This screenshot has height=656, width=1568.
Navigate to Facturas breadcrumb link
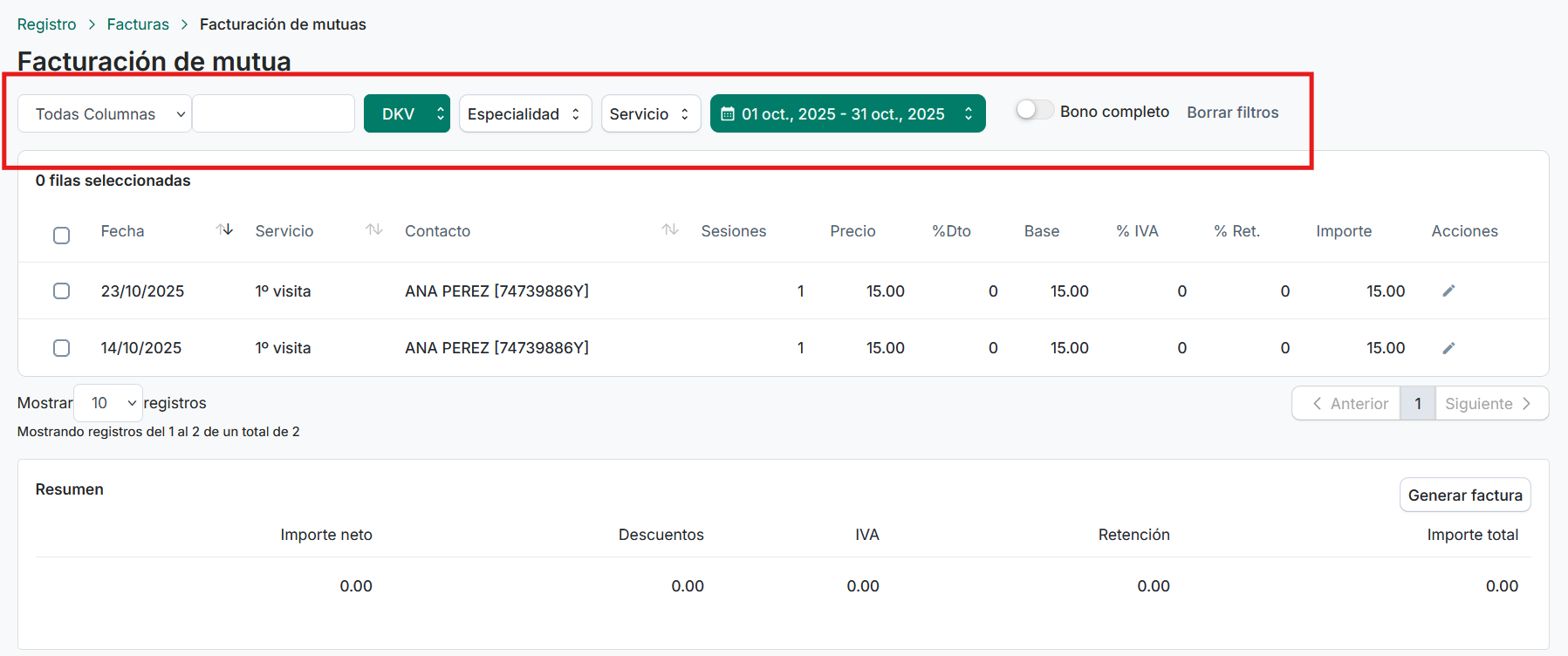(138, 24)
